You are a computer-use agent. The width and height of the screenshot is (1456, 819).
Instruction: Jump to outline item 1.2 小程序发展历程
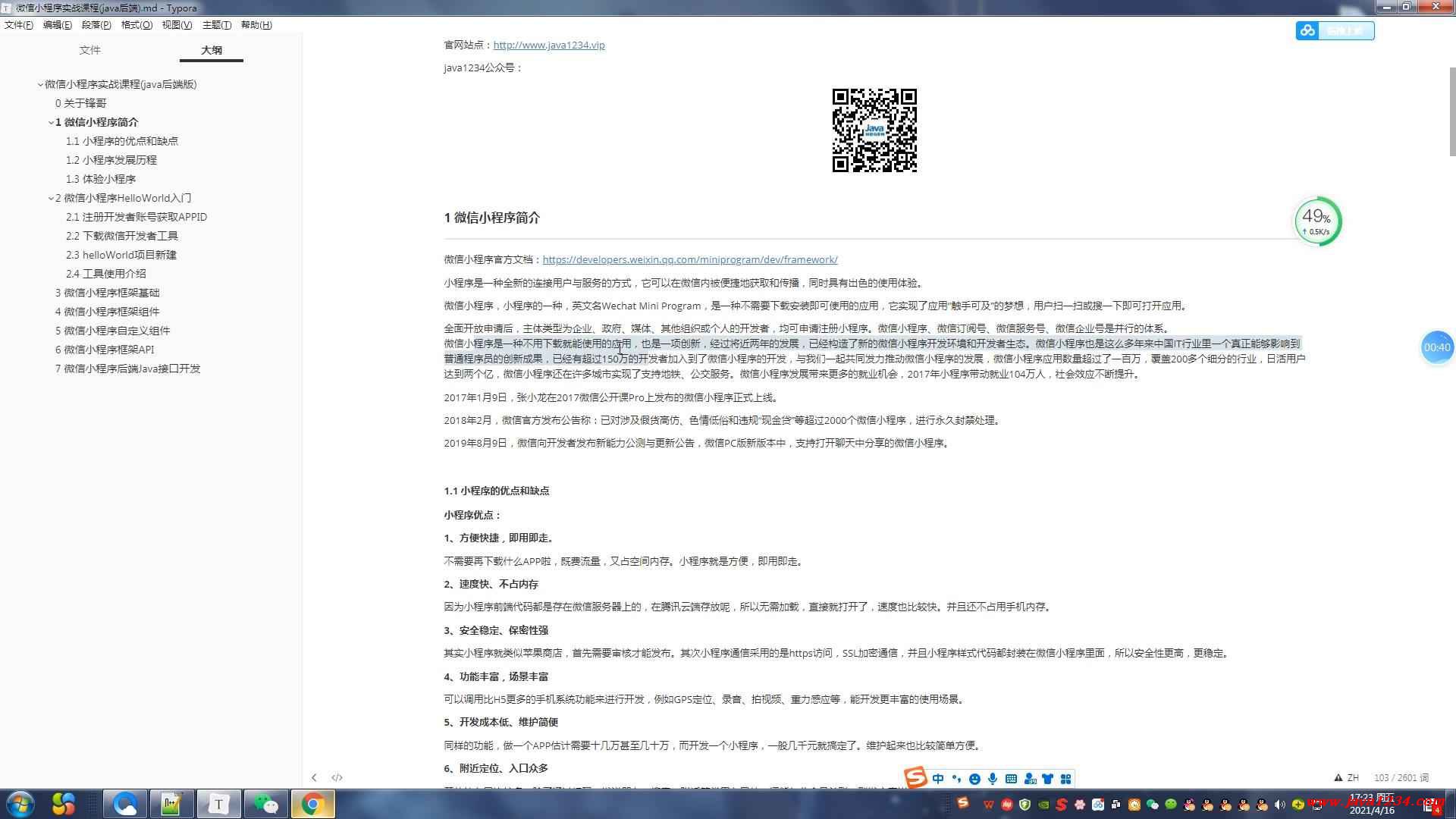[111, 160]
